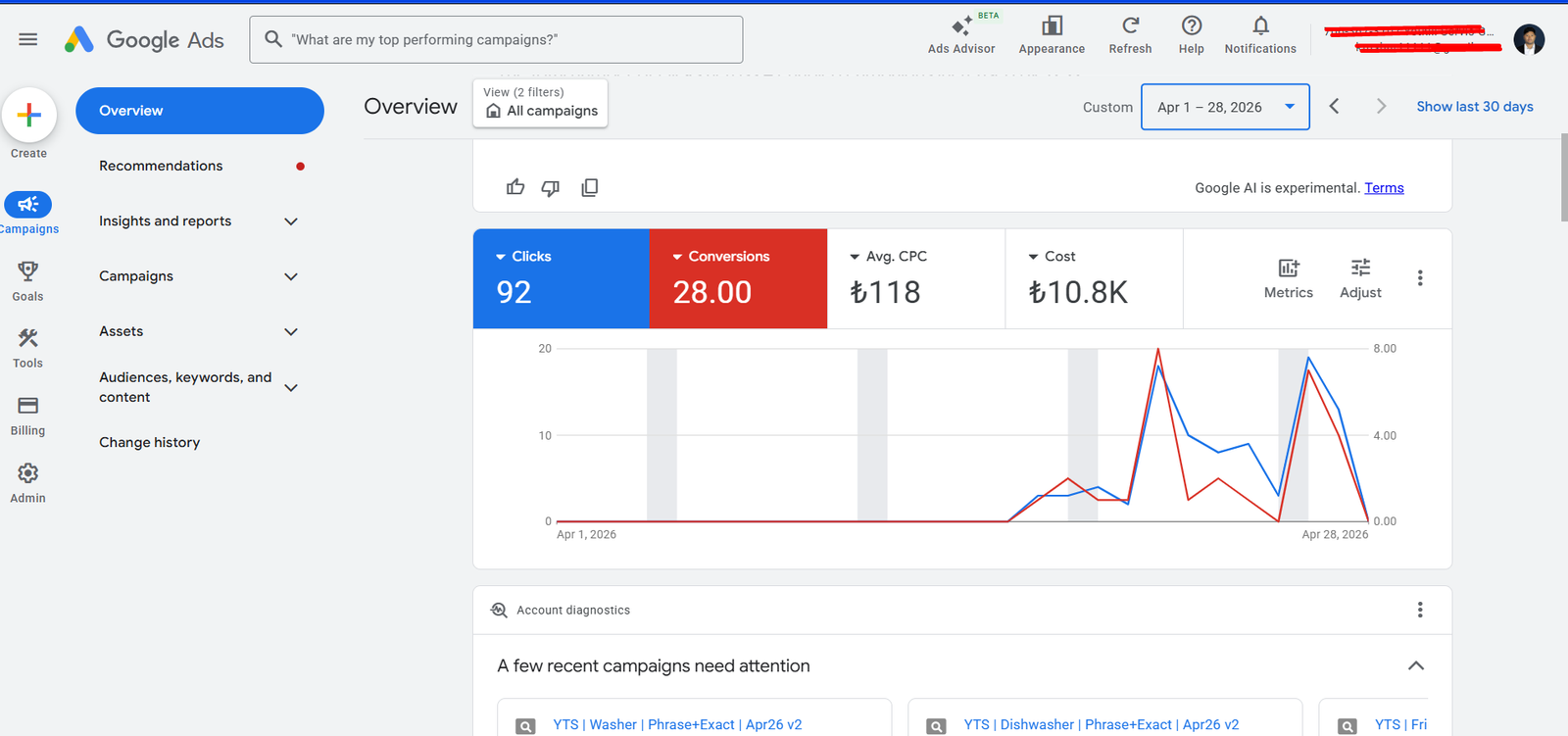The image size is (1568, 736).
Task: Click the thumbs up feedback icon
Action: point(515,187)
